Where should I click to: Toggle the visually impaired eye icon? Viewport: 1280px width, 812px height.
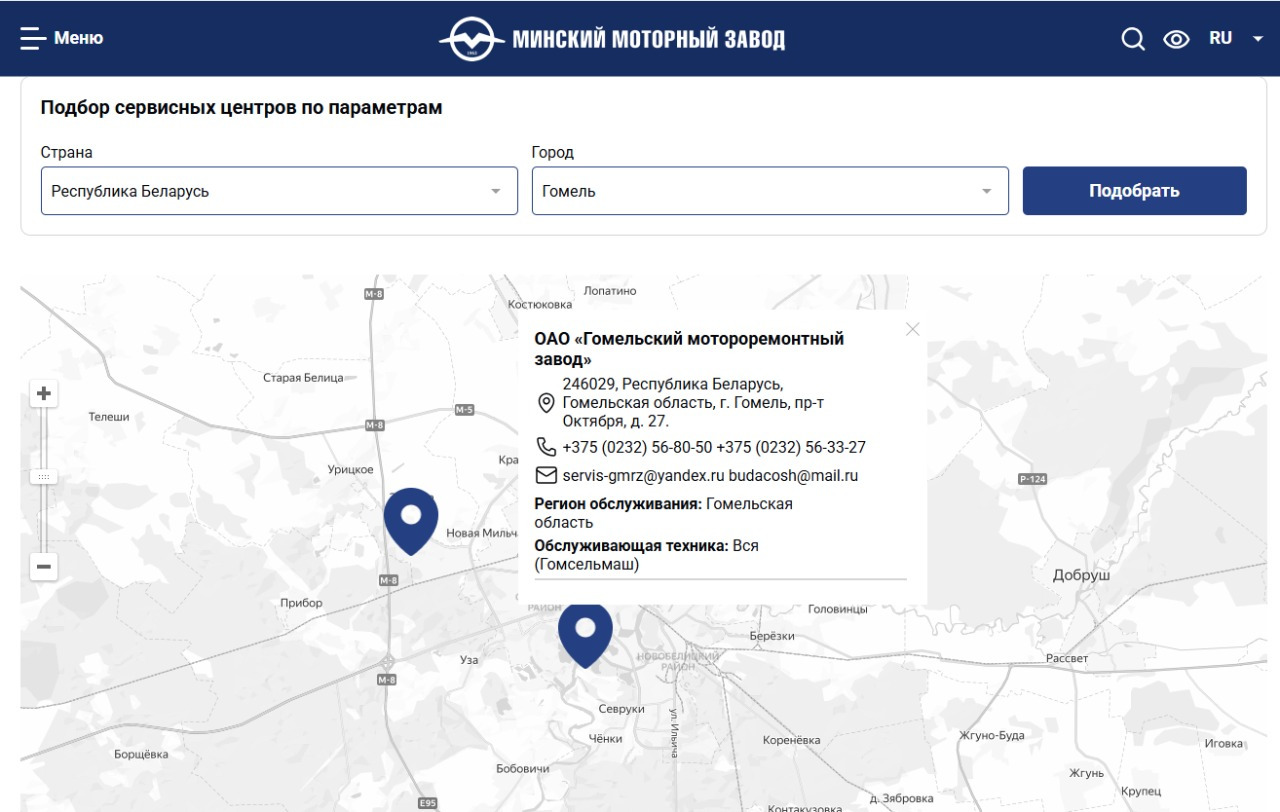pyautogui.click(x=1176, y=39)
